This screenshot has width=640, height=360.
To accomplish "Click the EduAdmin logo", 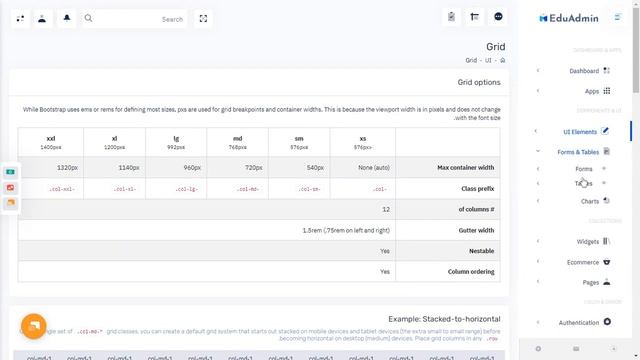I will [569, 18].
